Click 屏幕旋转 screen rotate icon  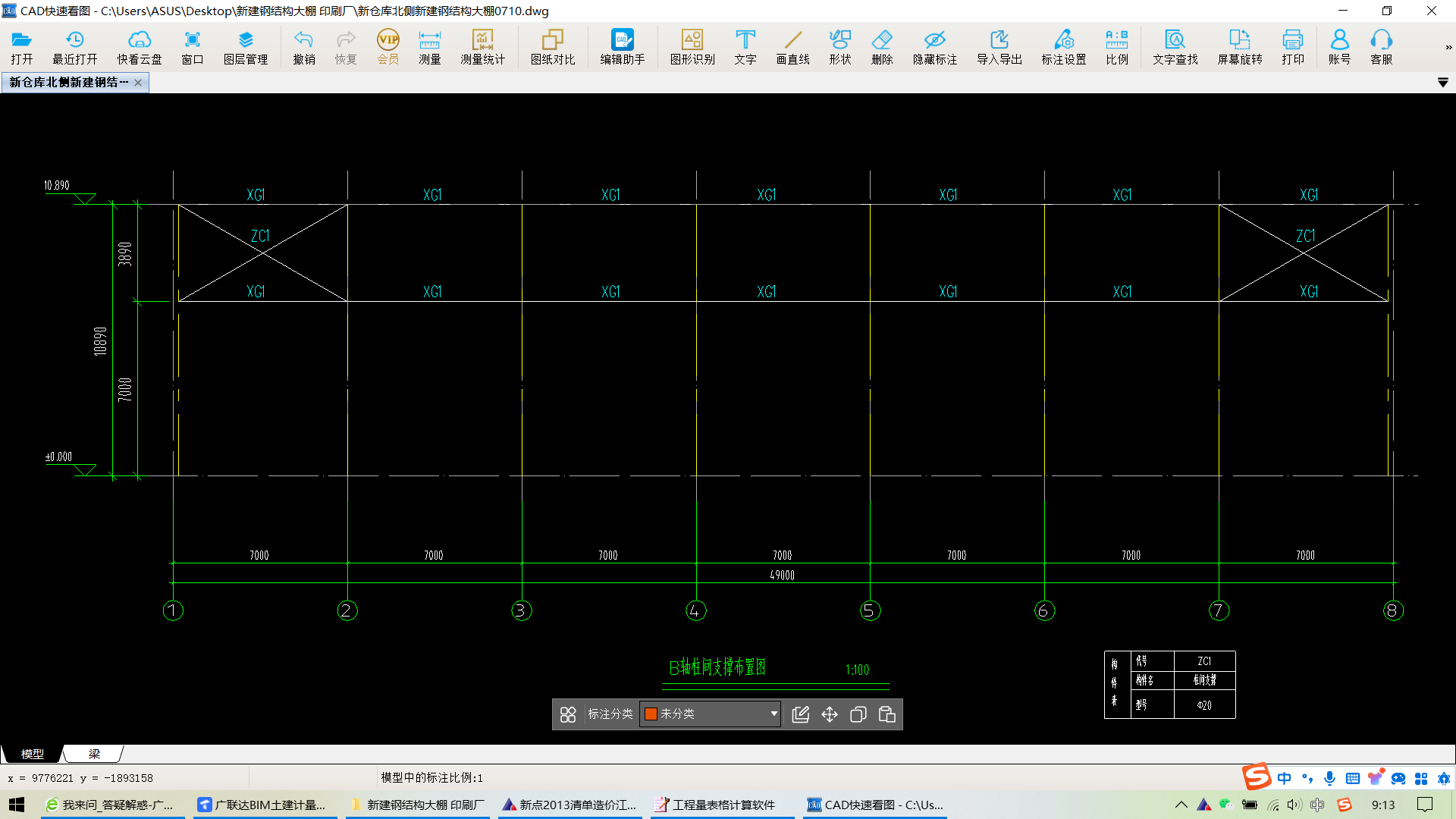pos(1239,47)
